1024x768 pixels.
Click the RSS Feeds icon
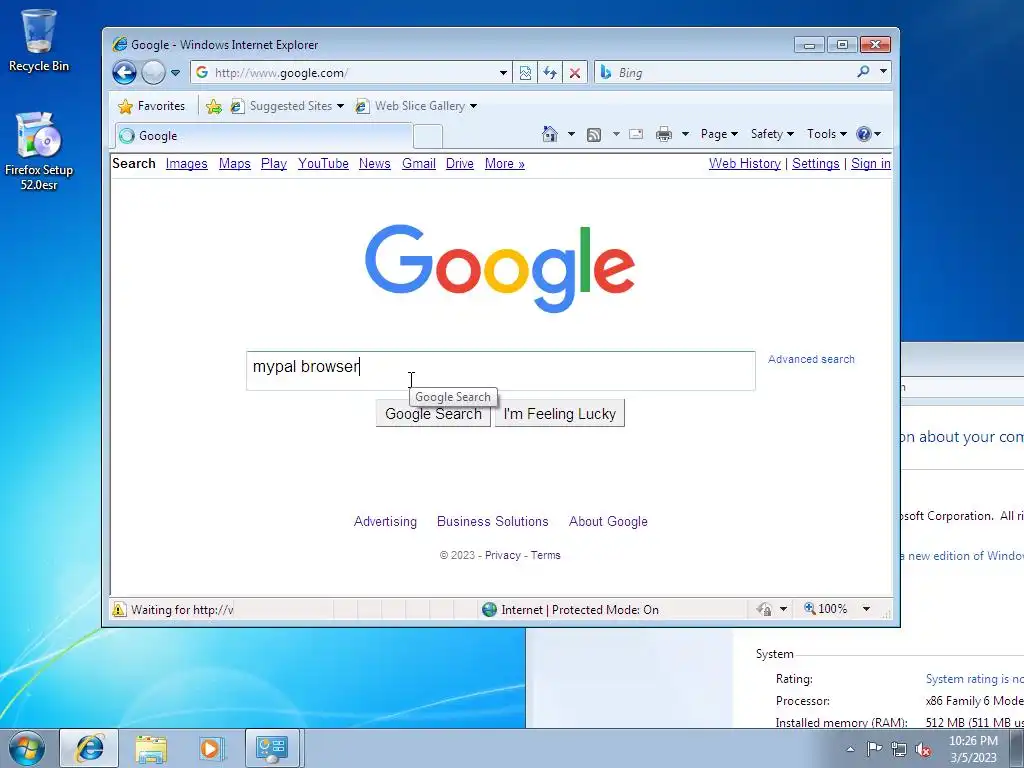coord(594,135)
